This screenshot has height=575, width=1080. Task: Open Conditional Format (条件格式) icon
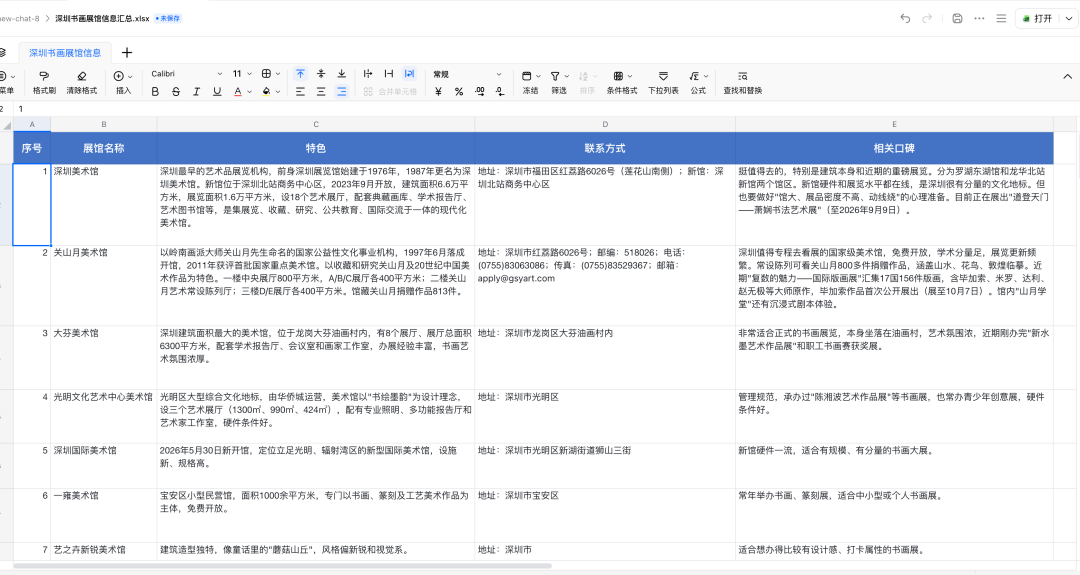coord(618,76)
